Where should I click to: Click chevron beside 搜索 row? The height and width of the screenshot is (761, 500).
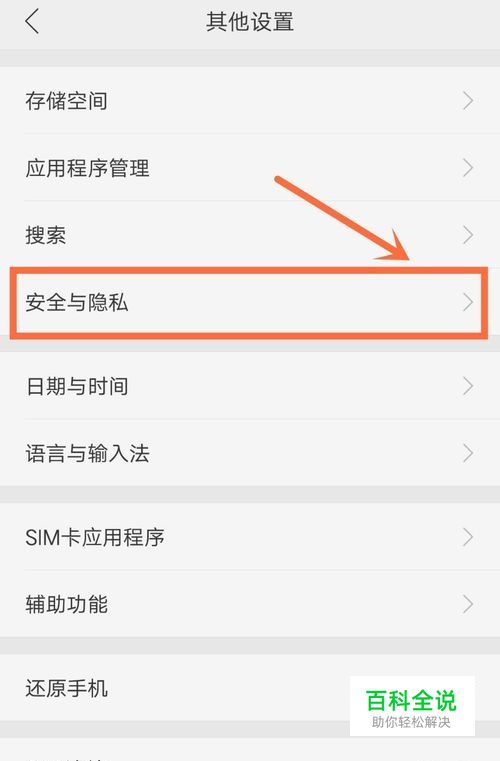pos(467,235)
